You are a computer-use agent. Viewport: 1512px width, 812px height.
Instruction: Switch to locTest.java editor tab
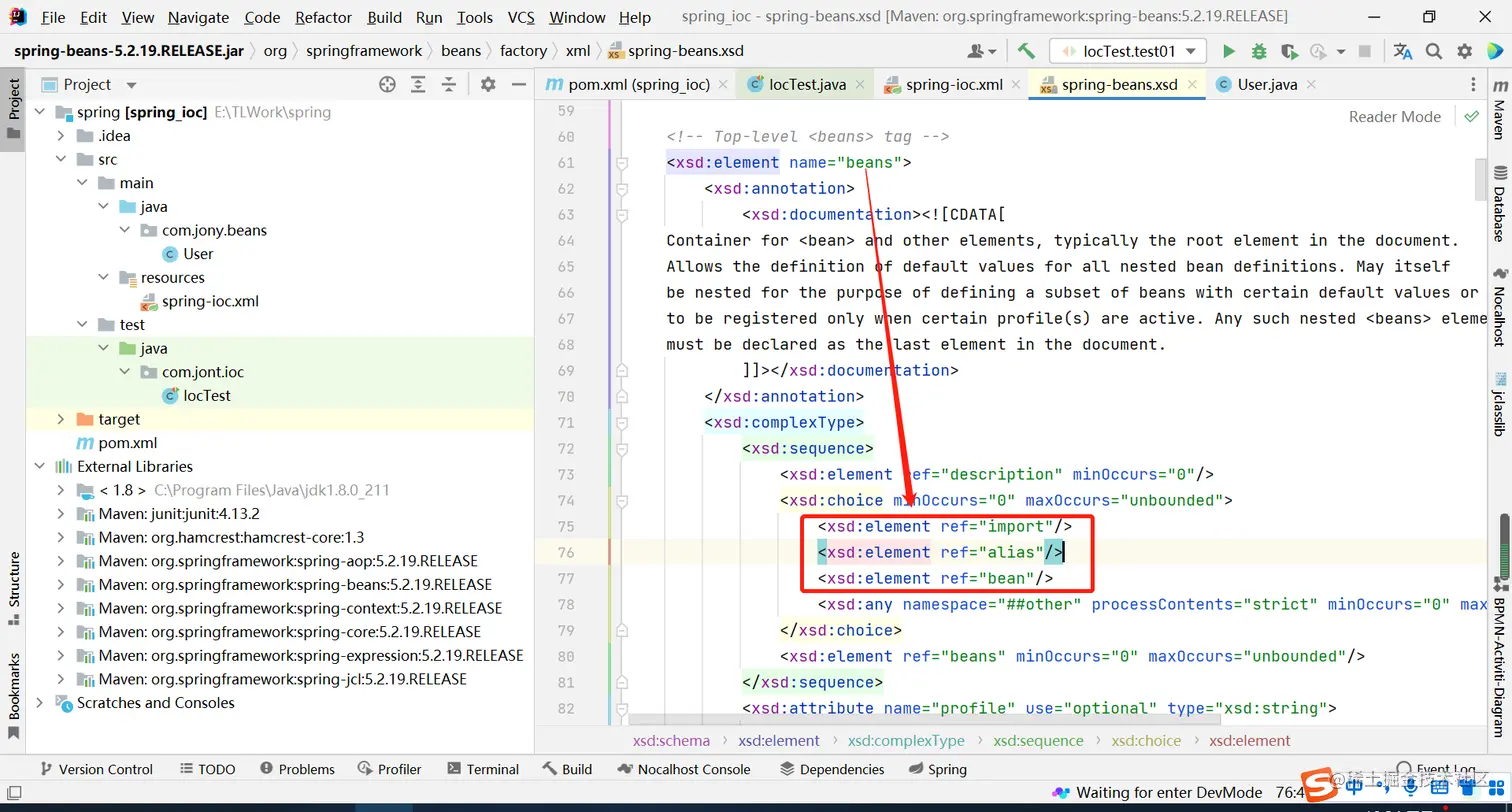[x=804, y=85]
